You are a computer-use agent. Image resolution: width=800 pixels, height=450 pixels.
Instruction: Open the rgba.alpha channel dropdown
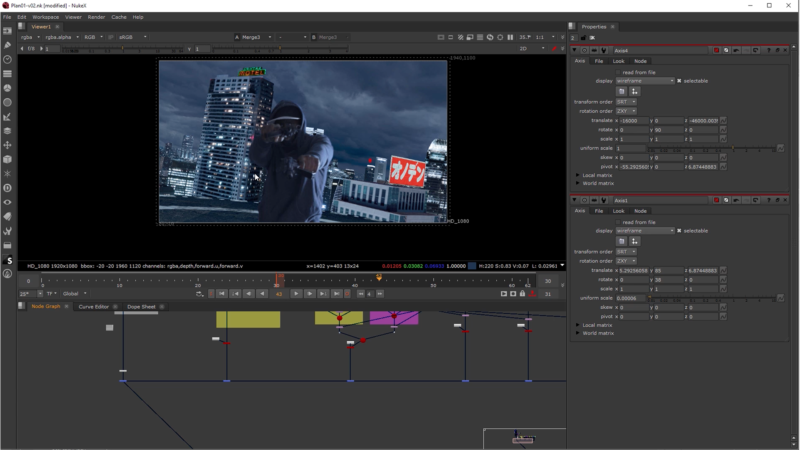pyautogui.click(x=62, y=37)
